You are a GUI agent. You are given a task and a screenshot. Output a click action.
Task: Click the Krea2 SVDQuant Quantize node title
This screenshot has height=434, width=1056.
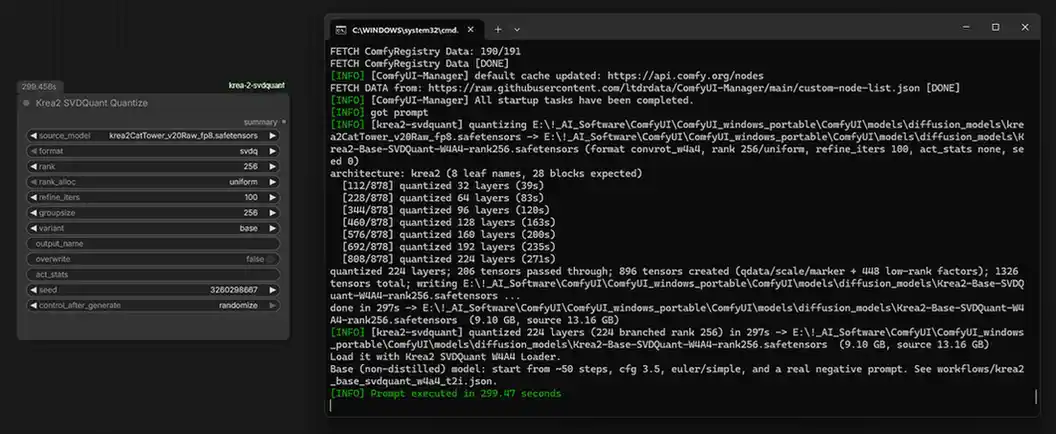[x=92, y=103]
